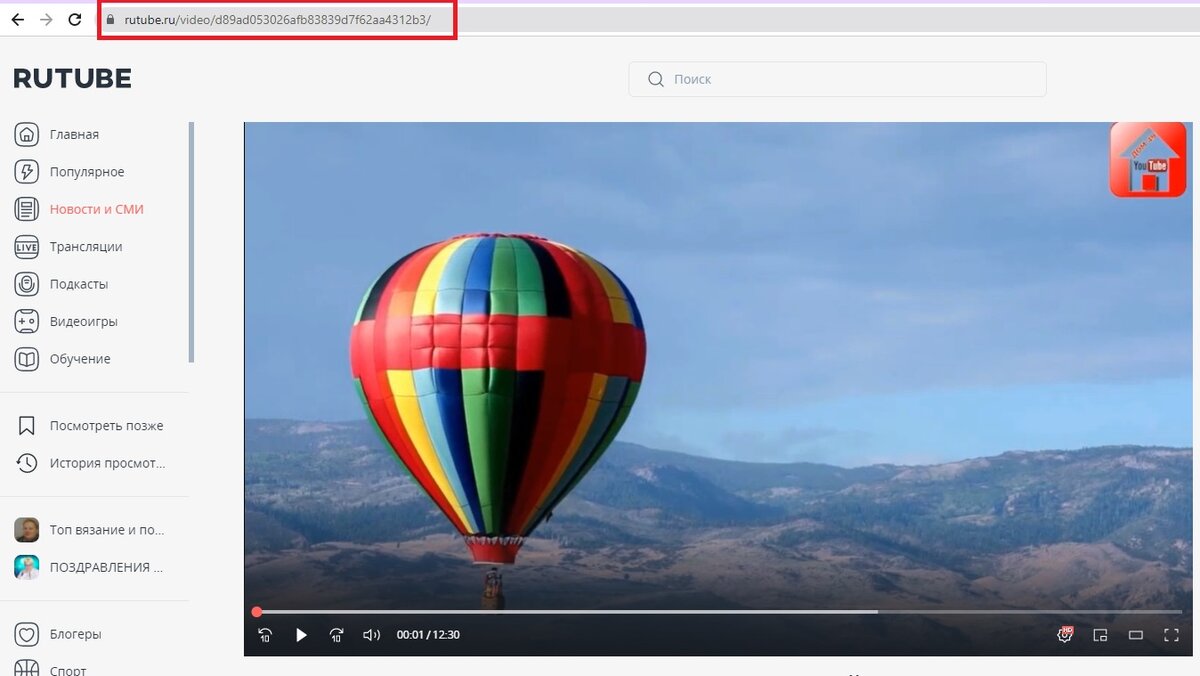1200x676 pixels.
Task: Mute the video with speaker icon
Action: pos(372,635)
